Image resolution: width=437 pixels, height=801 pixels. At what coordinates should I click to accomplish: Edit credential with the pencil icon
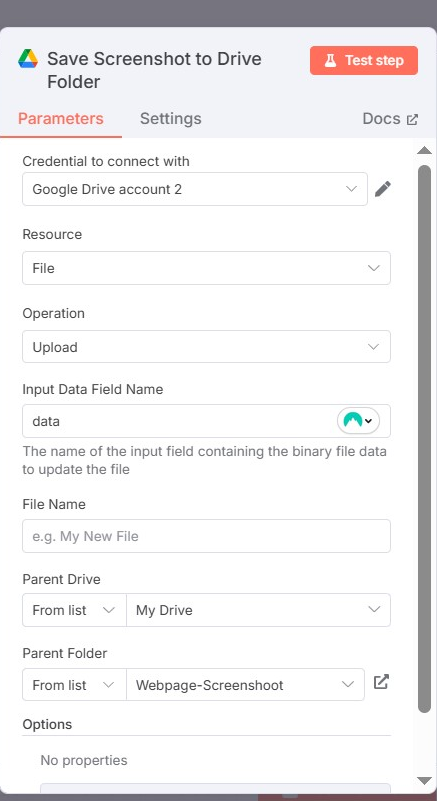click(383, 189)
